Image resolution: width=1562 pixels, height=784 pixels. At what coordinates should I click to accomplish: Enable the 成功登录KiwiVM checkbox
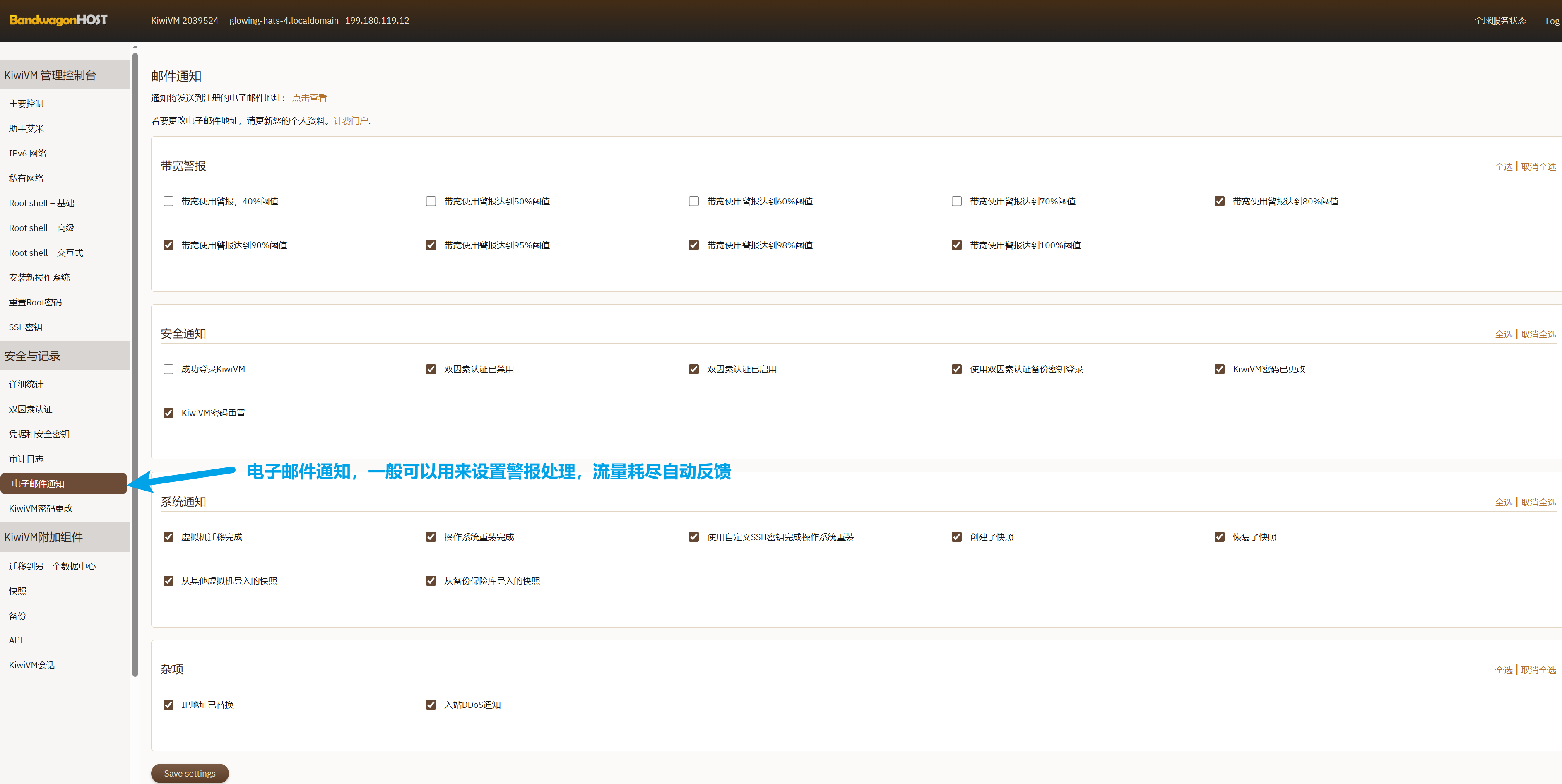pyautogui.click(x=168, y=369)
